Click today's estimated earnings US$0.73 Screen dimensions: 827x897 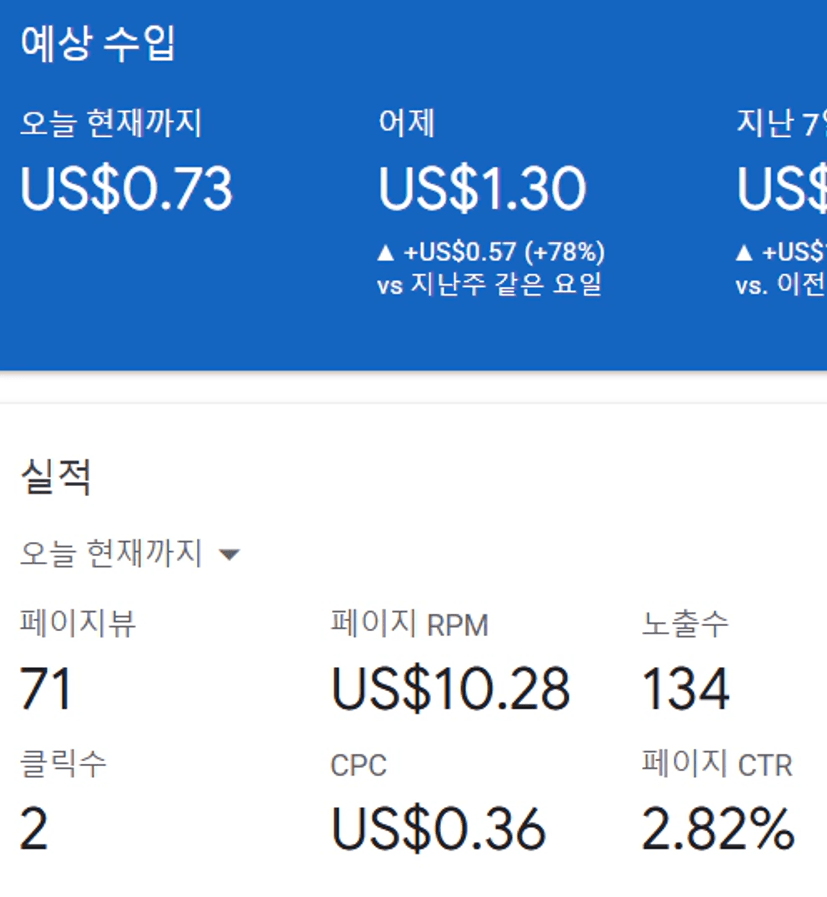(x=126, y=189)
